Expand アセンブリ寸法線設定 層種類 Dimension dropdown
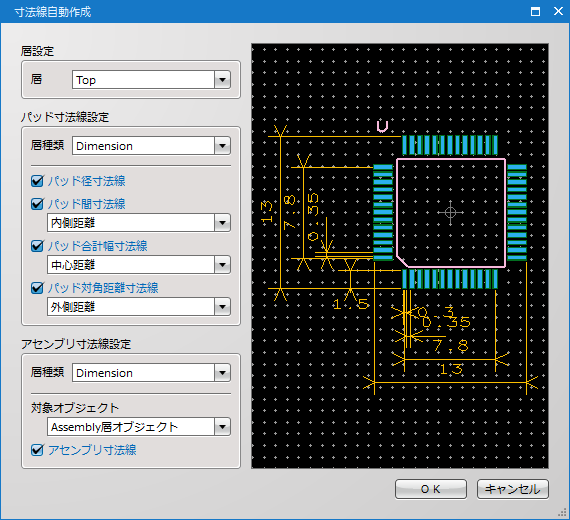Screen dimensions: 570x520 pos(151,373)
